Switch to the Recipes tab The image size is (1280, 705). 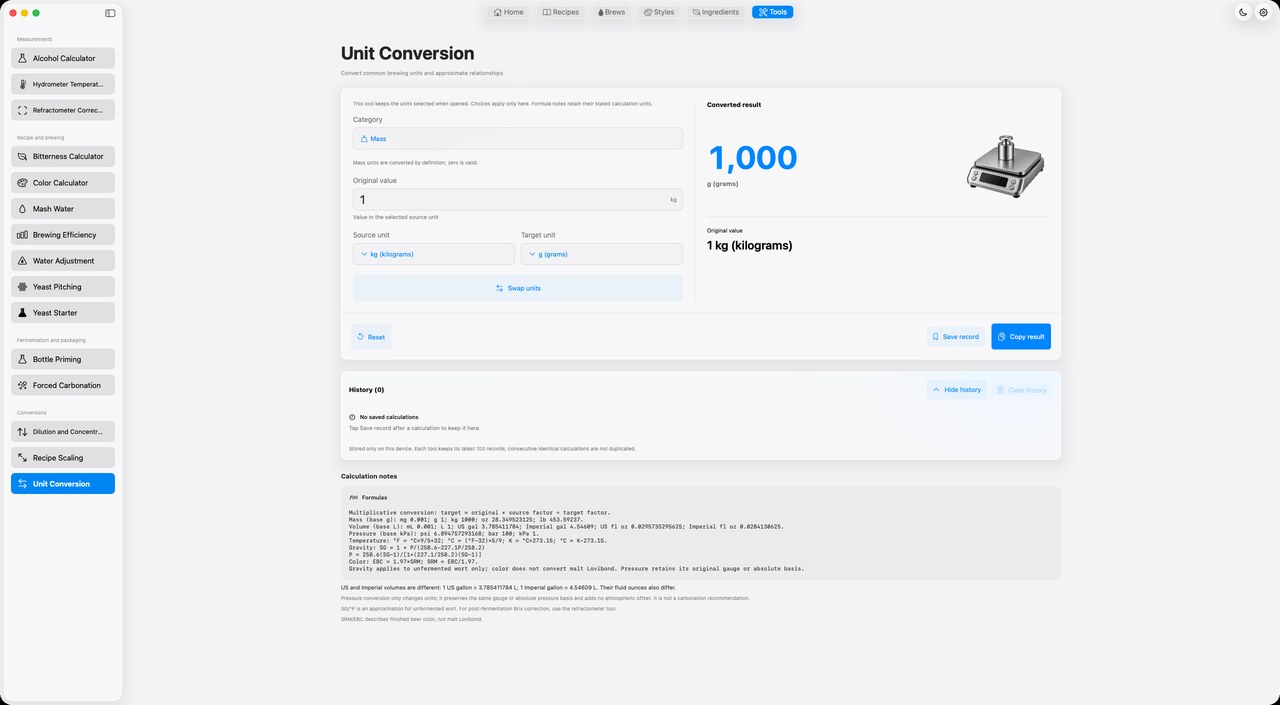click(561, 12)
